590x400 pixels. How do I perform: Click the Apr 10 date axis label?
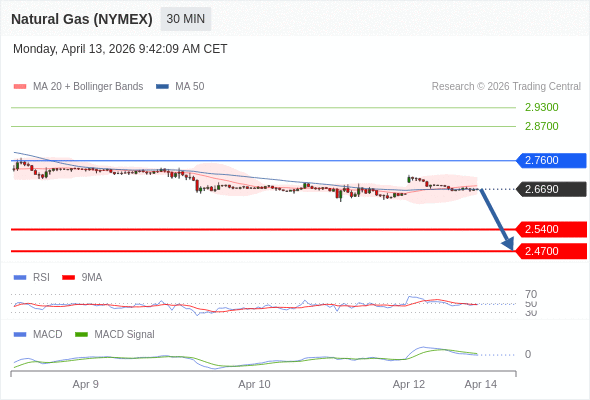(x=254, y=384)
